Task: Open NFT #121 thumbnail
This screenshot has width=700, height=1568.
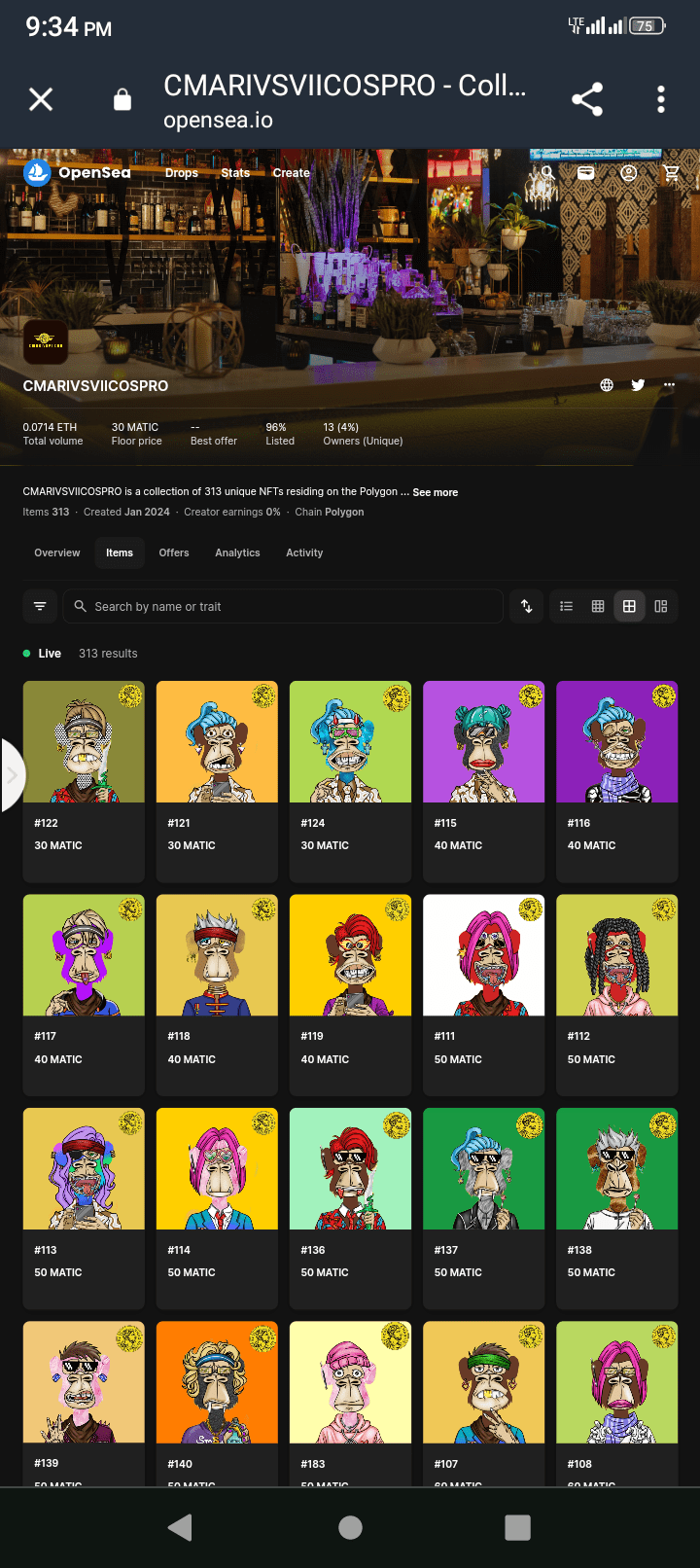Action: [x=217, y=742]
